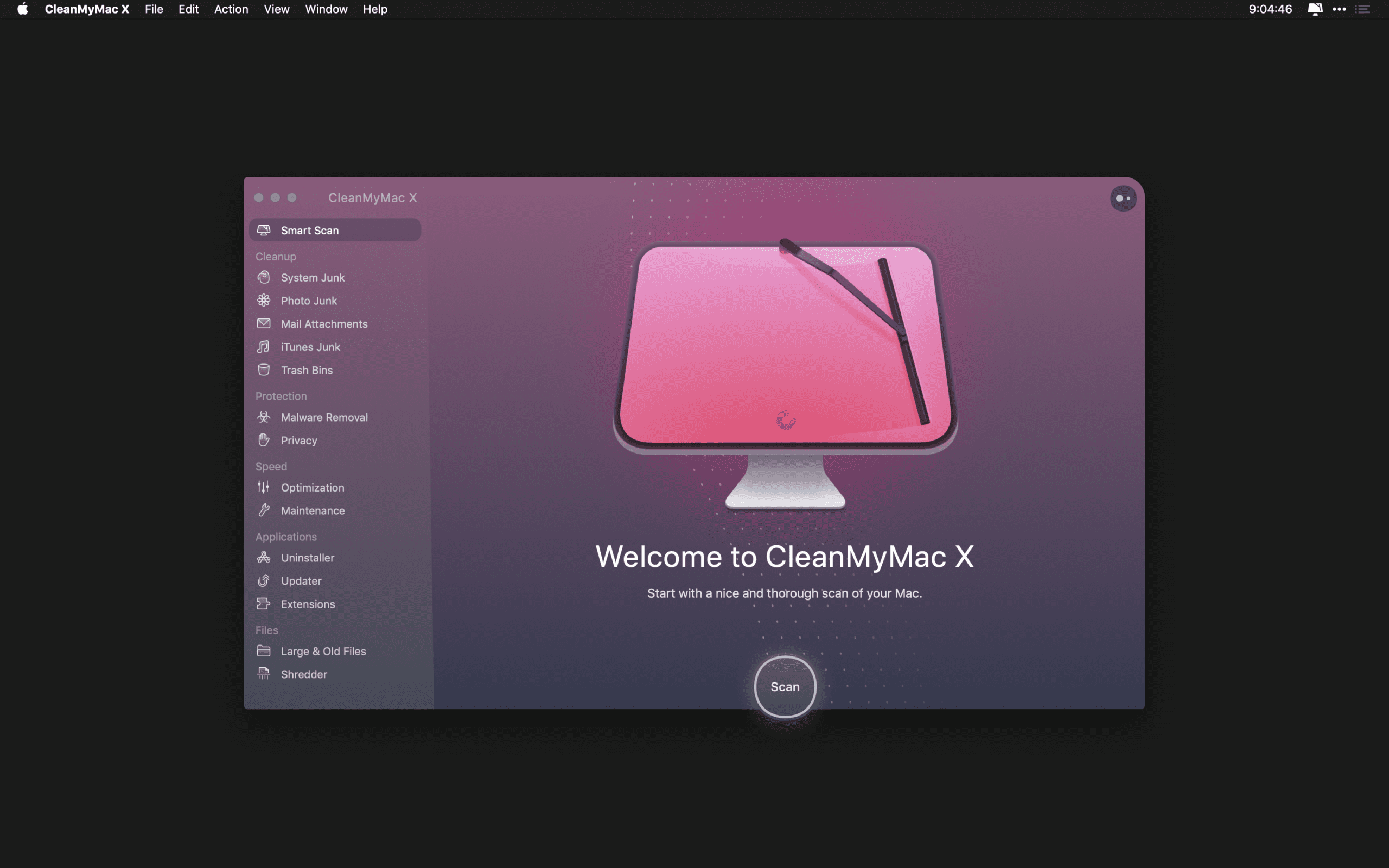Click the screen mirroring menu bar icon
The width and height of the screenshot is (1389, 868).
pyautogui.click(x=1315, y=9)
